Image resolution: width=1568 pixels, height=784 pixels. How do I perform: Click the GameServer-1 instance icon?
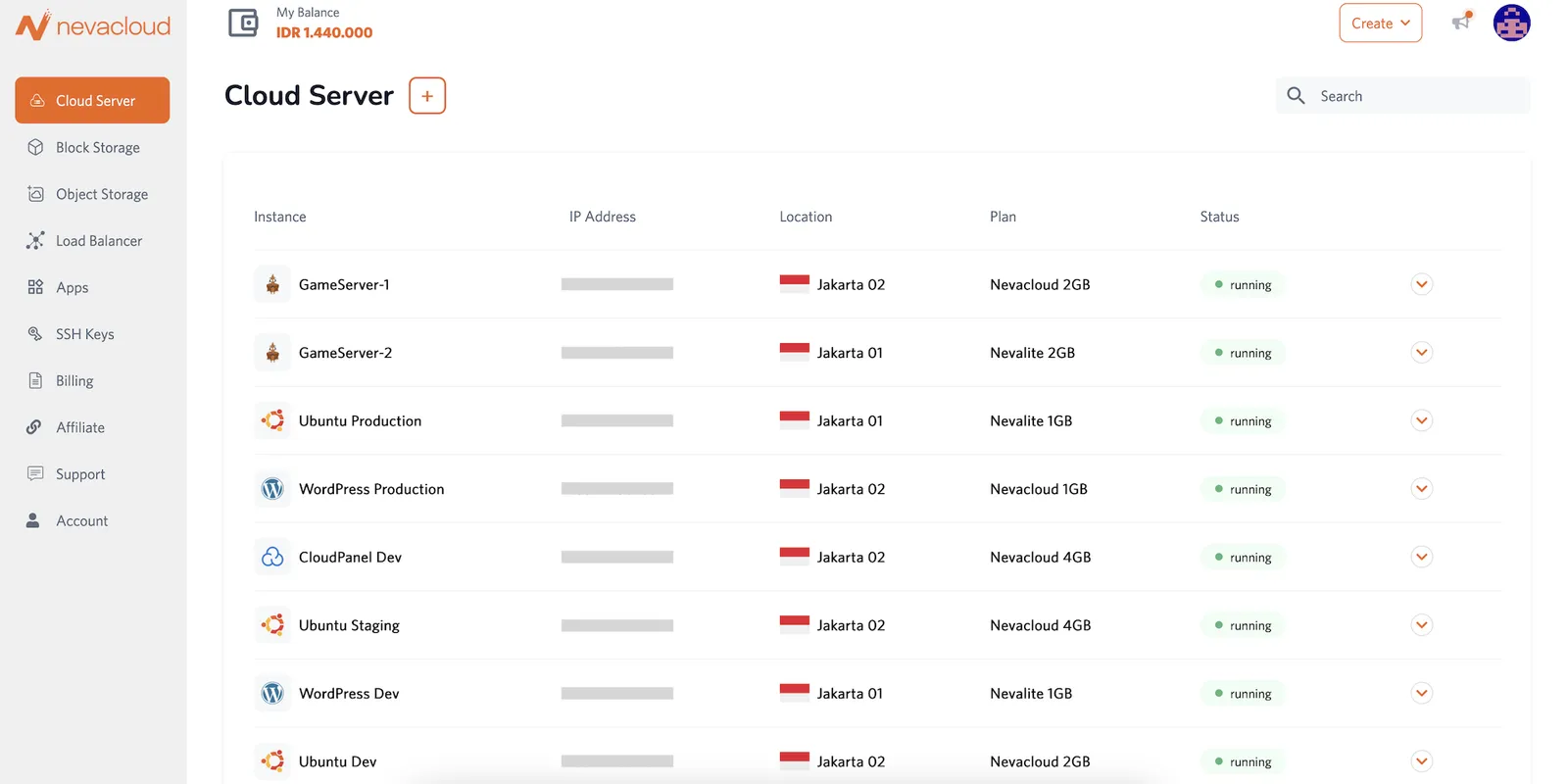[x=272, y=284]
